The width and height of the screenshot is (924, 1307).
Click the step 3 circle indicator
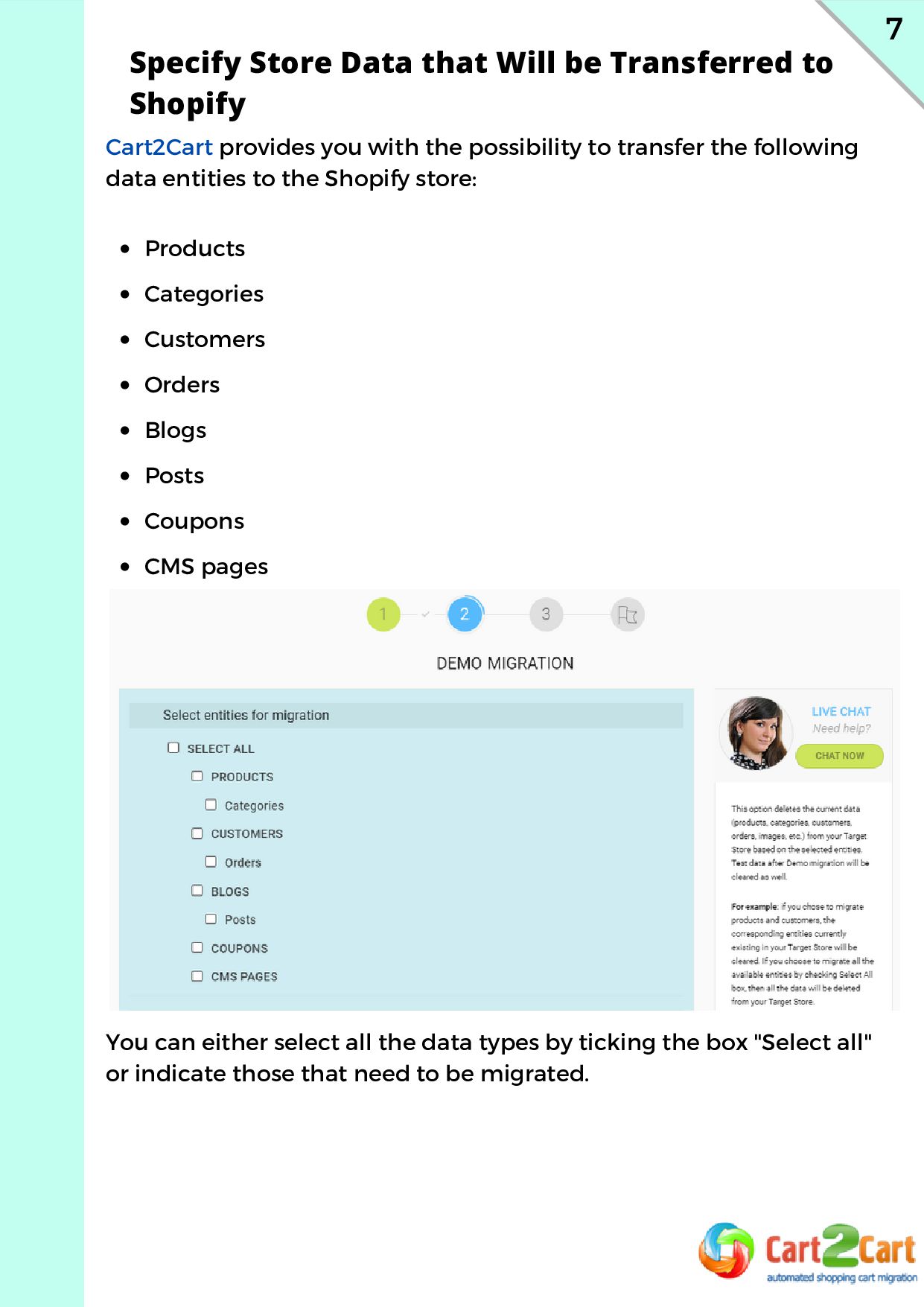pos(546,614)
